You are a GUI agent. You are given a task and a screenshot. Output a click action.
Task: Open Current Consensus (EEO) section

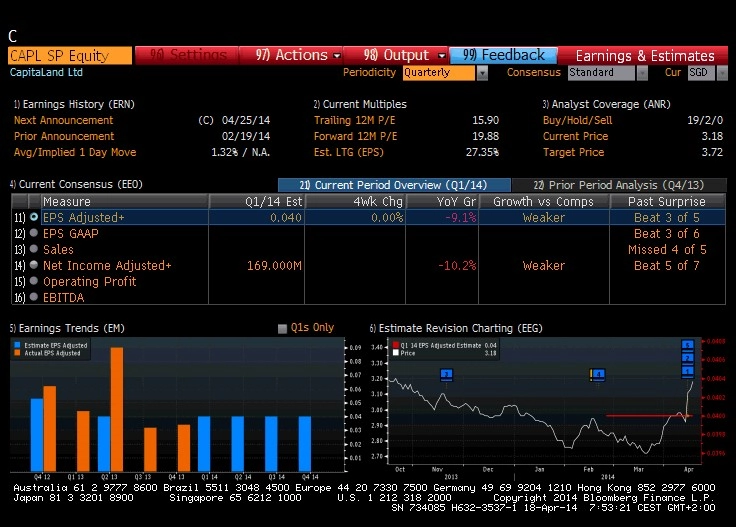(x=76, y=184)
